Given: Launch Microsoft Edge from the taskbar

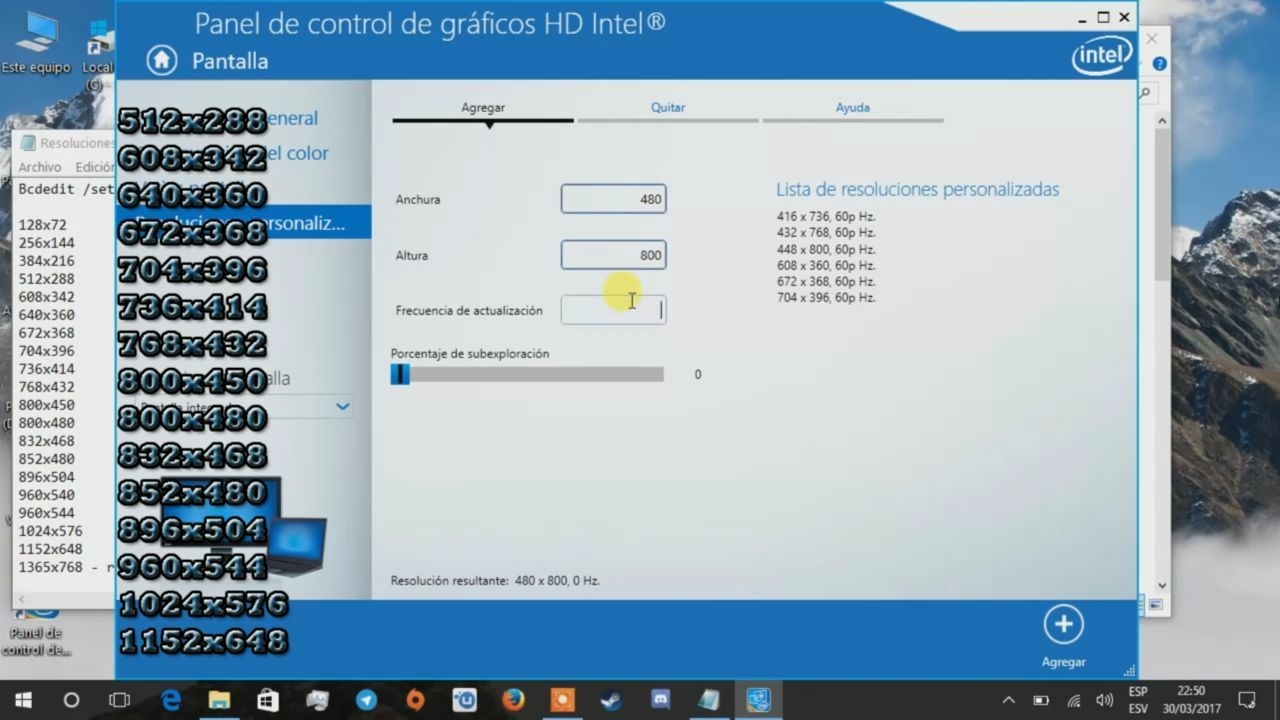Looking at the screenshot, I should click(x=171, y=700).
